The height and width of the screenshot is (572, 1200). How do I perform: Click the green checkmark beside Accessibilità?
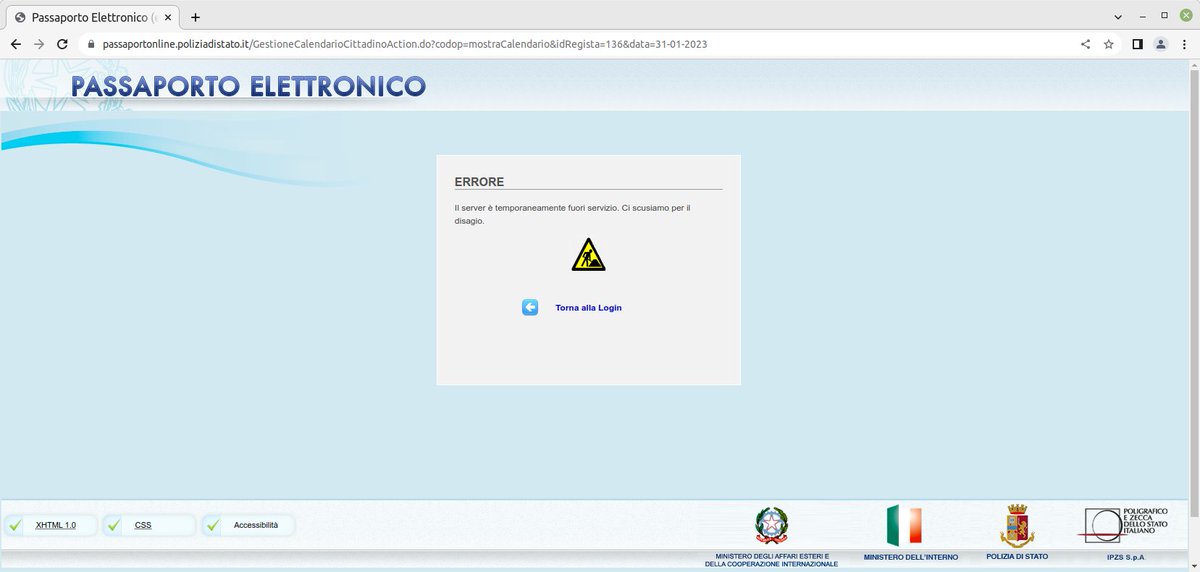click(x=213, y=525)
